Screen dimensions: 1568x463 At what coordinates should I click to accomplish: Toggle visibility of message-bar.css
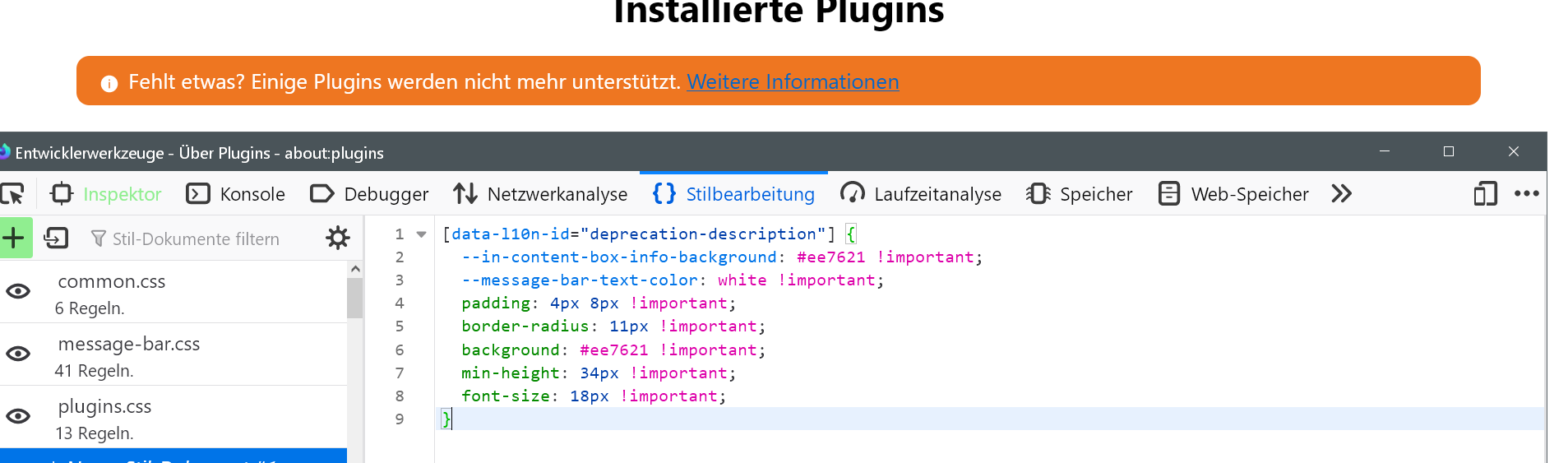tap(18, 354)
